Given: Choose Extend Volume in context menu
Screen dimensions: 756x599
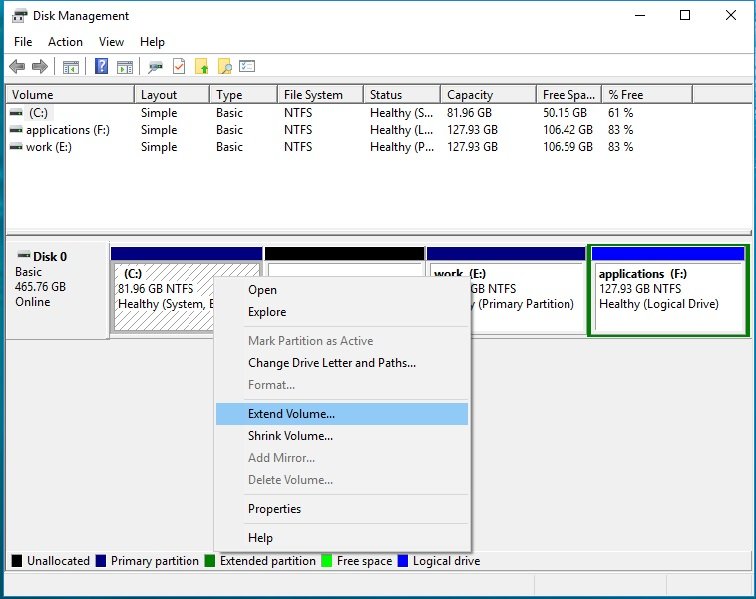Looking at the screenshot, I should coord(341,414).
